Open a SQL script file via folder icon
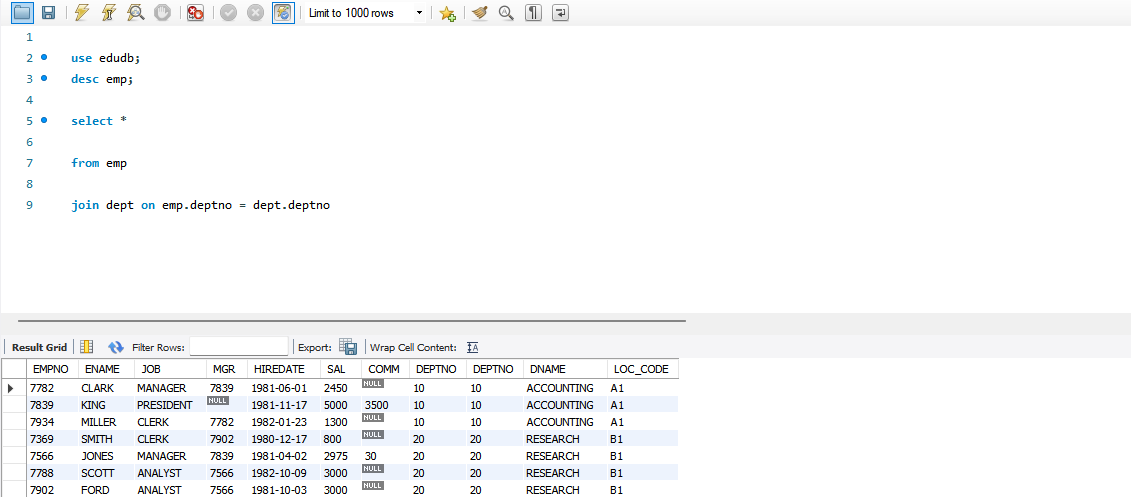This screenshot has width=1131, height=497. (x=22, y=12)
